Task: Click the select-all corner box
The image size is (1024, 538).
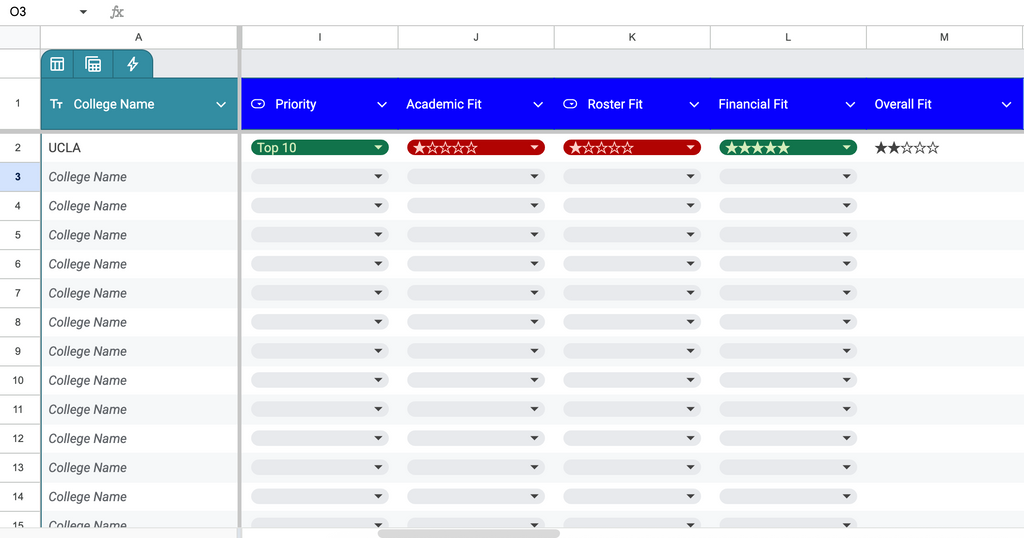Action: point(20,37)
